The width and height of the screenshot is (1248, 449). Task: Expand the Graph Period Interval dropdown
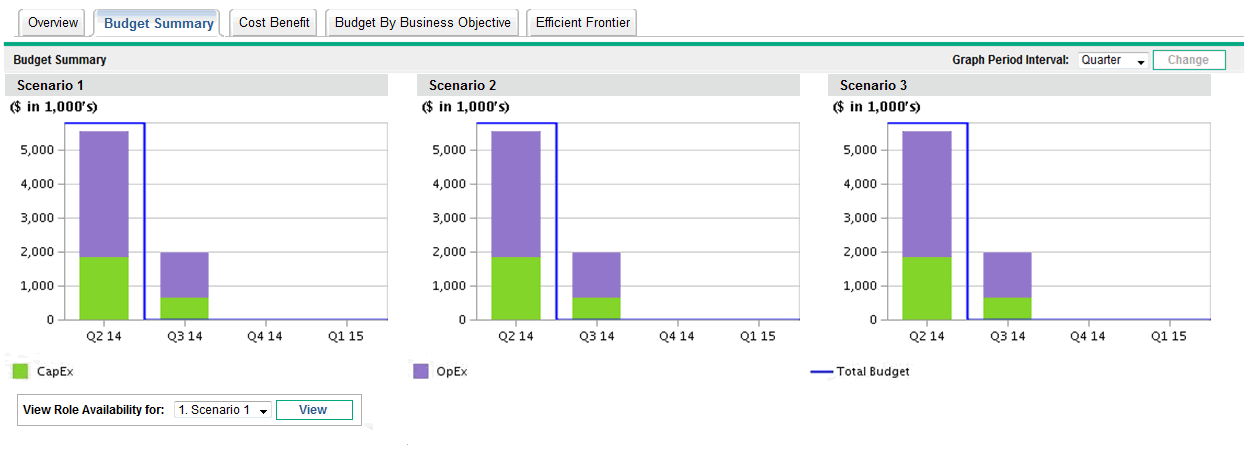click(x=1113, y=60)
